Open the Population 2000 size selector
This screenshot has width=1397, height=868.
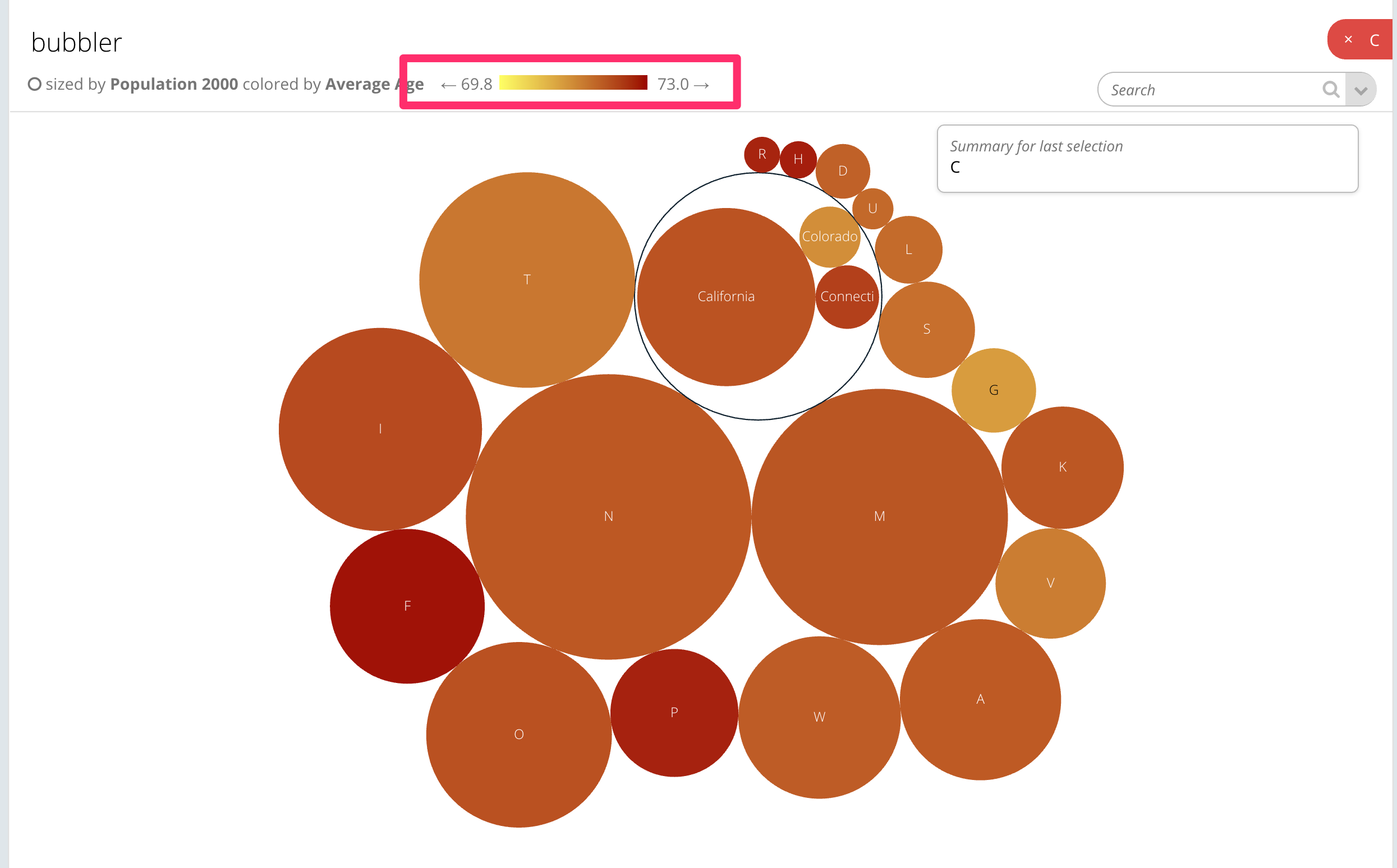tap(174, 84)
